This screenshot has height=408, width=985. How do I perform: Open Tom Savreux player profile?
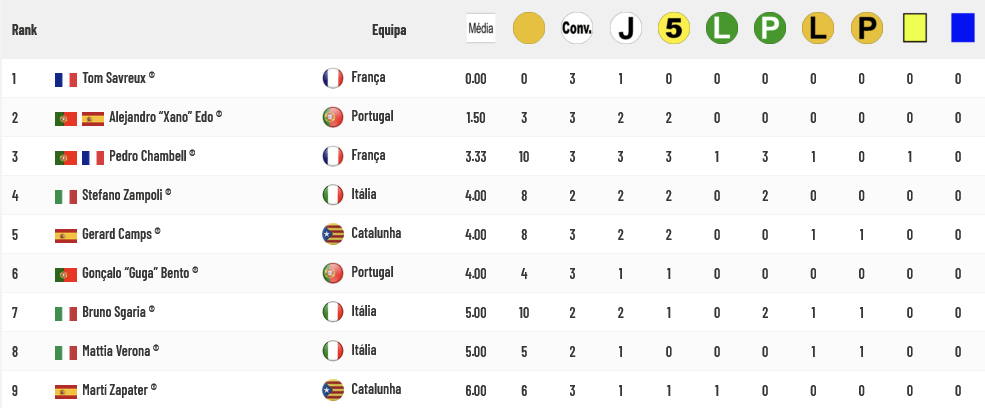point(114,78)
